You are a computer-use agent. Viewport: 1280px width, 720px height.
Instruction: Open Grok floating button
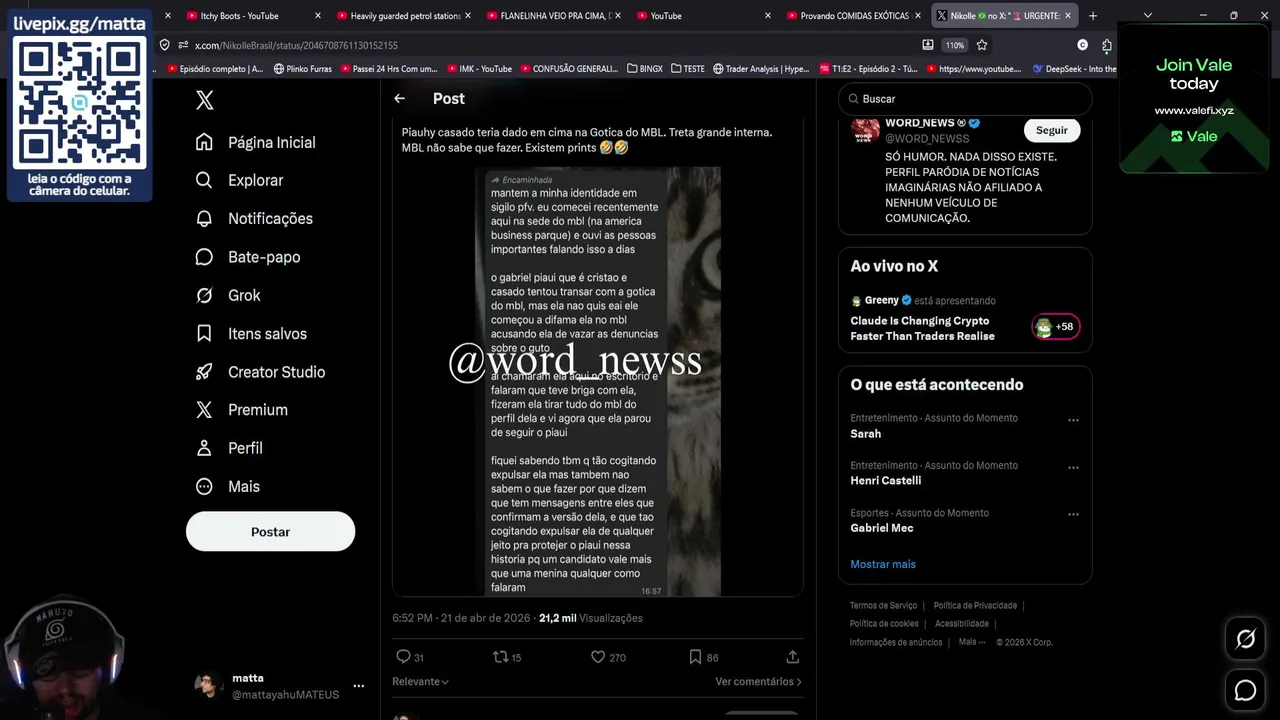click(x=1245, y=639)
